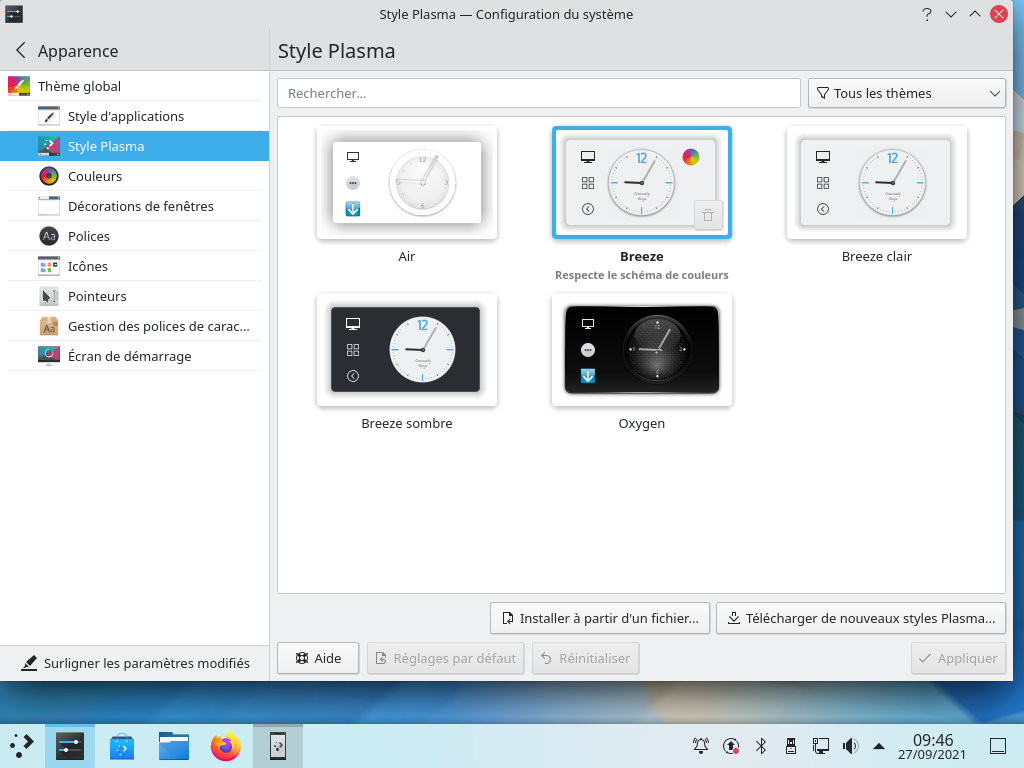The width and height of the screenshot is (1024, 768).
Task: Expand hidden system tray icons arrow
Action: (879, 746)
